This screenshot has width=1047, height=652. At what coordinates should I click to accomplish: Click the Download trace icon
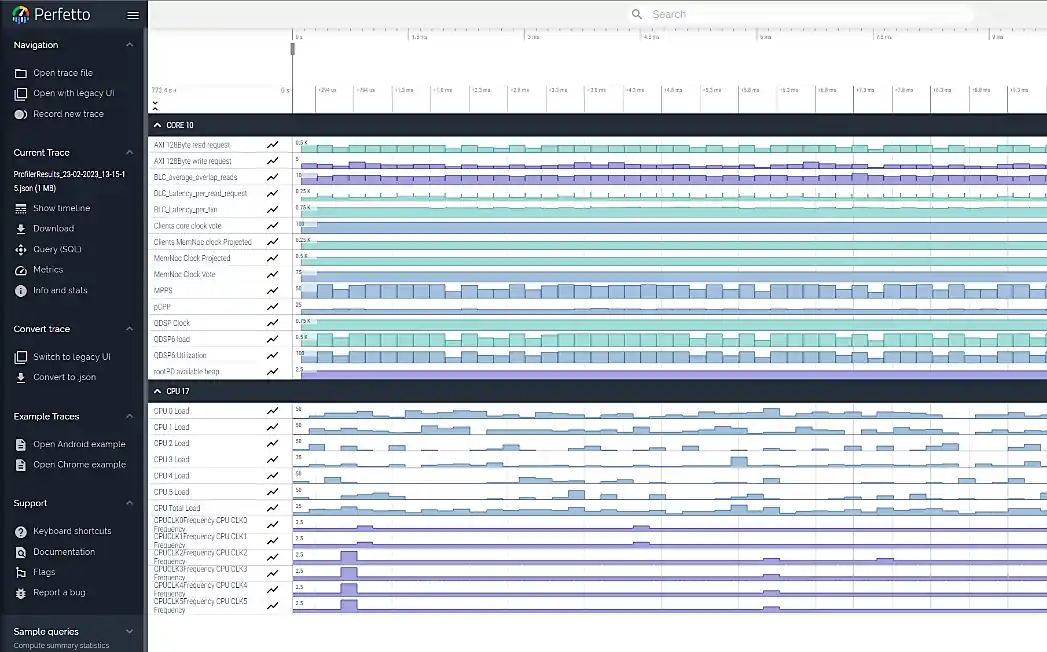click(x=19, y=228)
